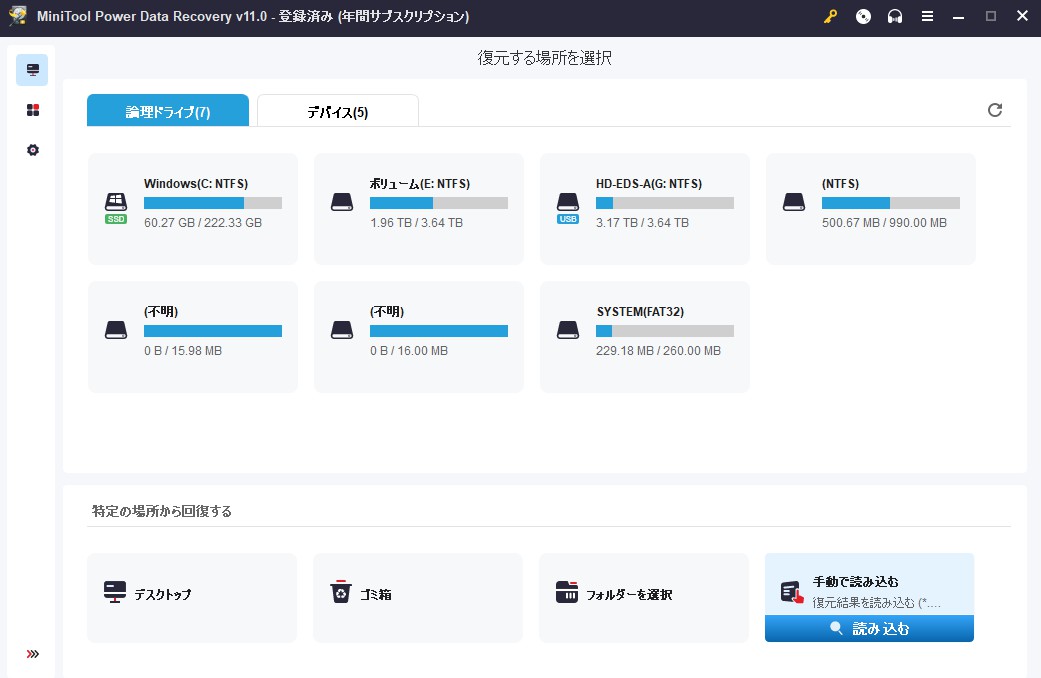Viewport: 1041px width, 678px height.
Task: Click the 500.67 MB / 990.00 MB text
Action: 884,223
